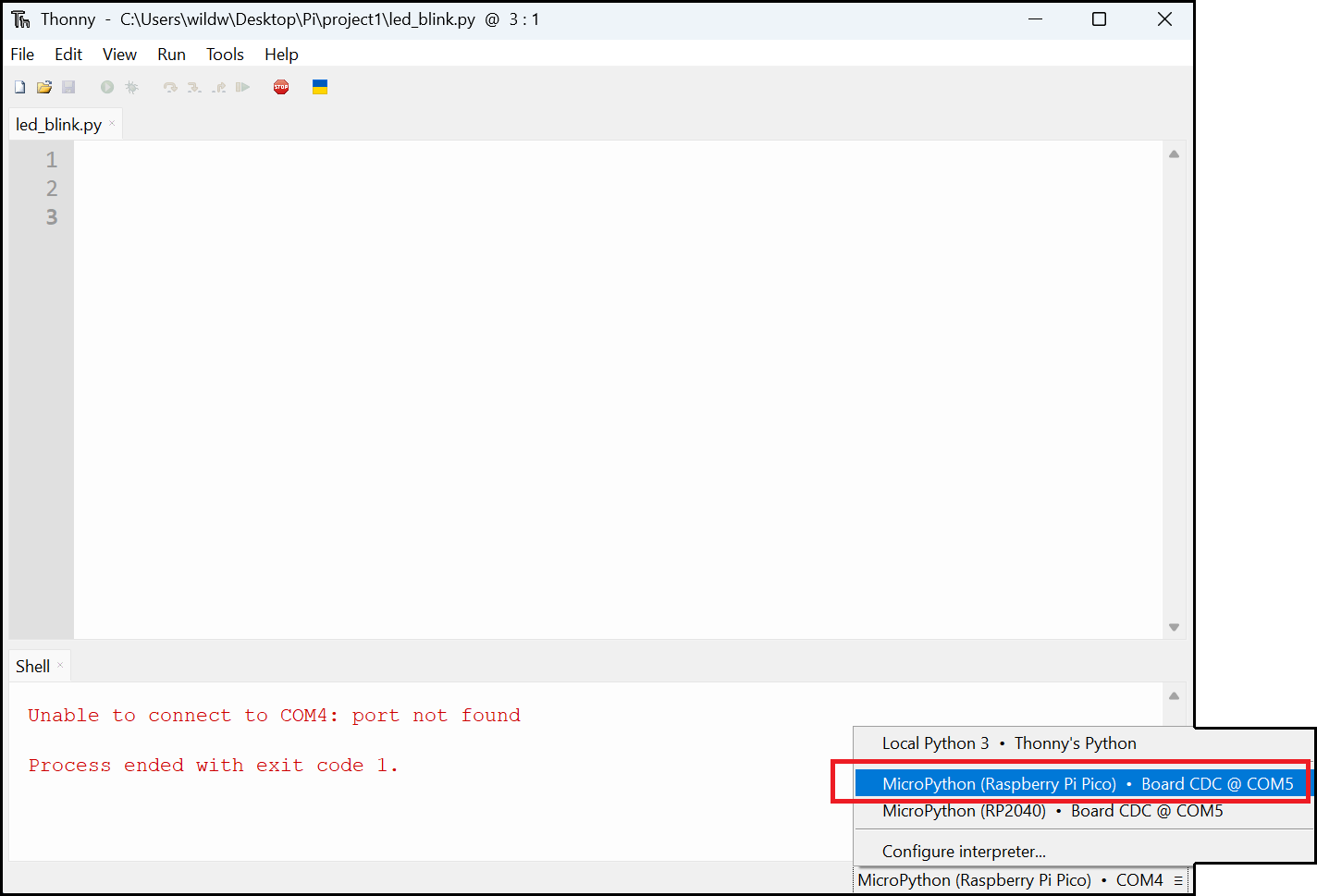
Task: Click the editor scrollbar up arrow
Action: click(1174, 154)
